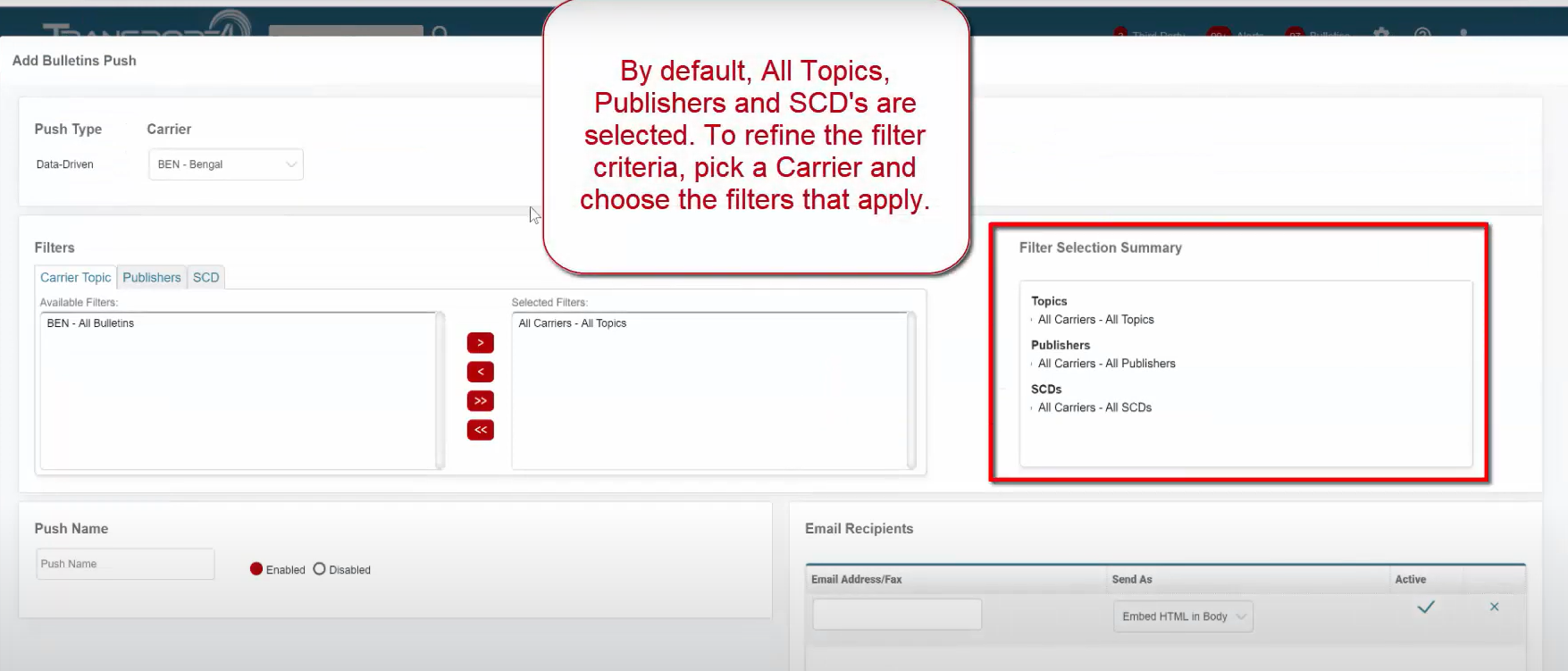1568x671 pixels.
Task: Select BEN - All Bulletins in available filters
Action: [x=90, y=323]
